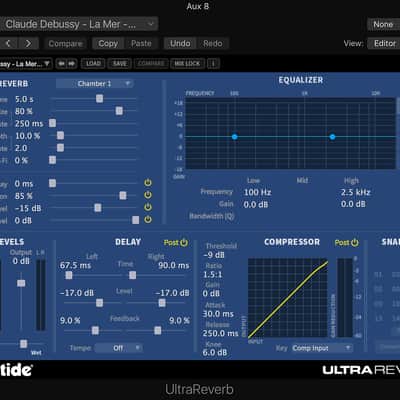Click the Redo button
Screen dimensions: 400x400
[x=213, y=43]
